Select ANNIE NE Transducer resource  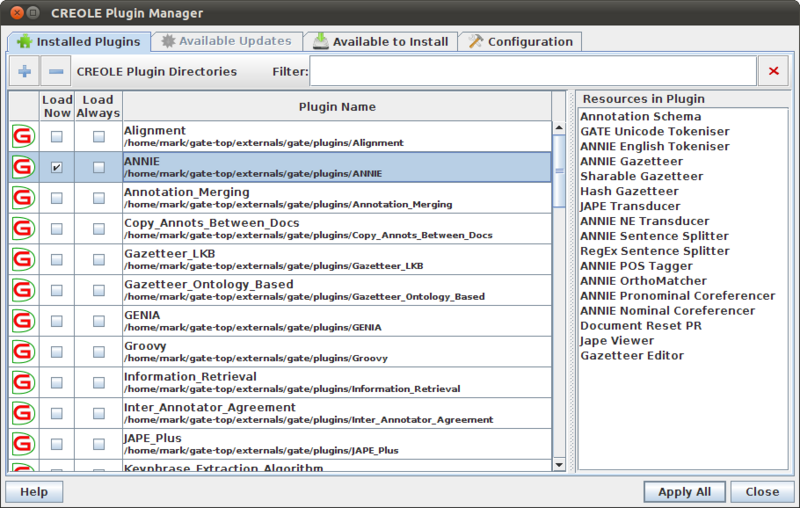pyautogui.click(x=644, y=221)
